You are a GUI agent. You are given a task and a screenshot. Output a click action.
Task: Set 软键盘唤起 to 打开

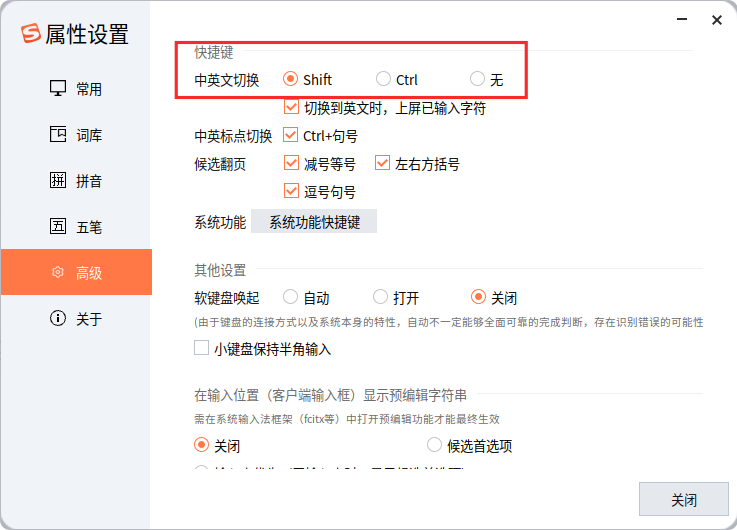(380, 297)
